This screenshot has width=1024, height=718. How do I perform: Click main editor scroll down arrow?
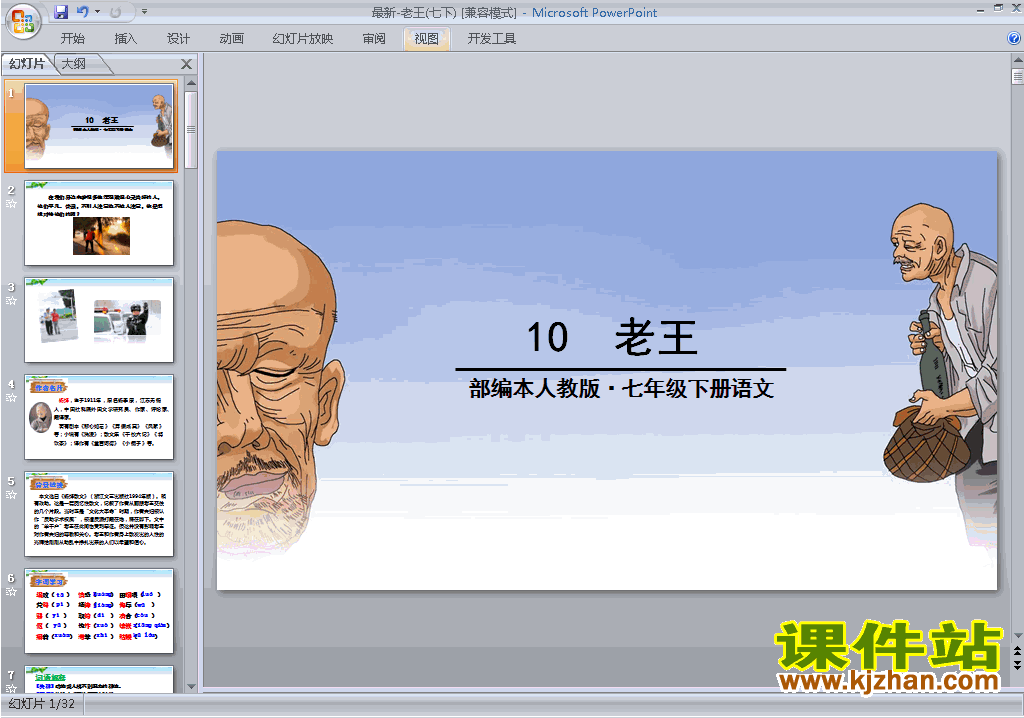tap(1017, 636)
